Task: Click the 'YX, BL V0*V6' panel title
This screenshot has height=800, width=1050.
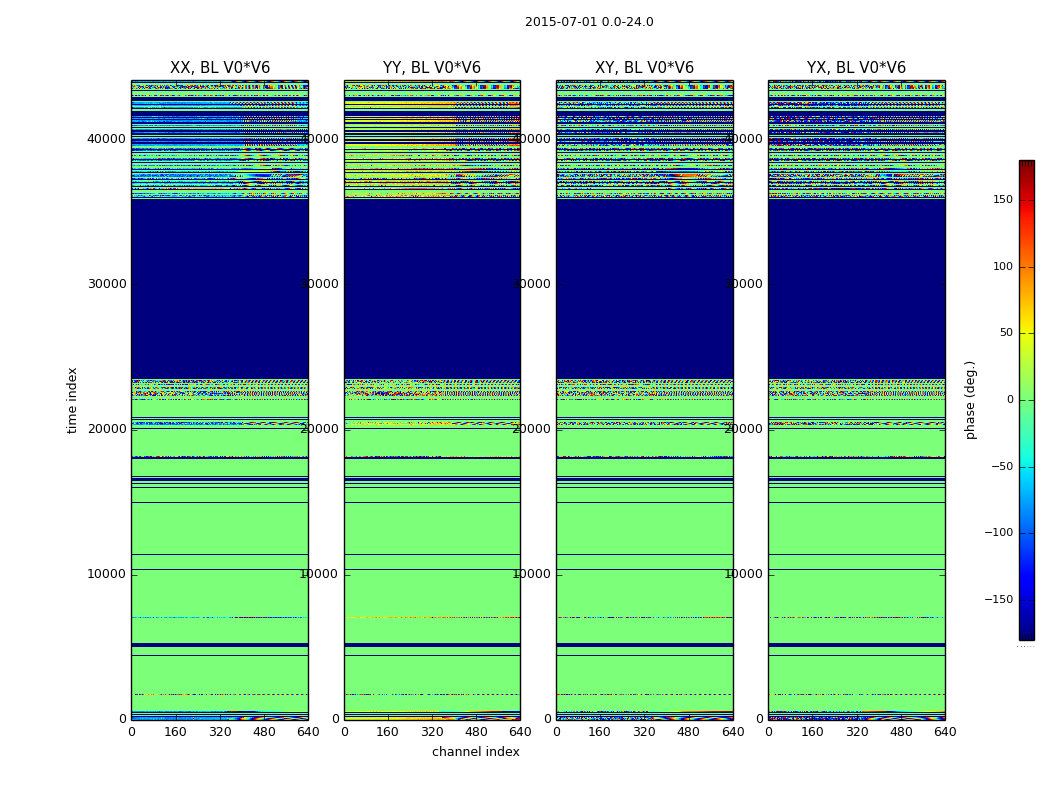Action: [856, 68]
